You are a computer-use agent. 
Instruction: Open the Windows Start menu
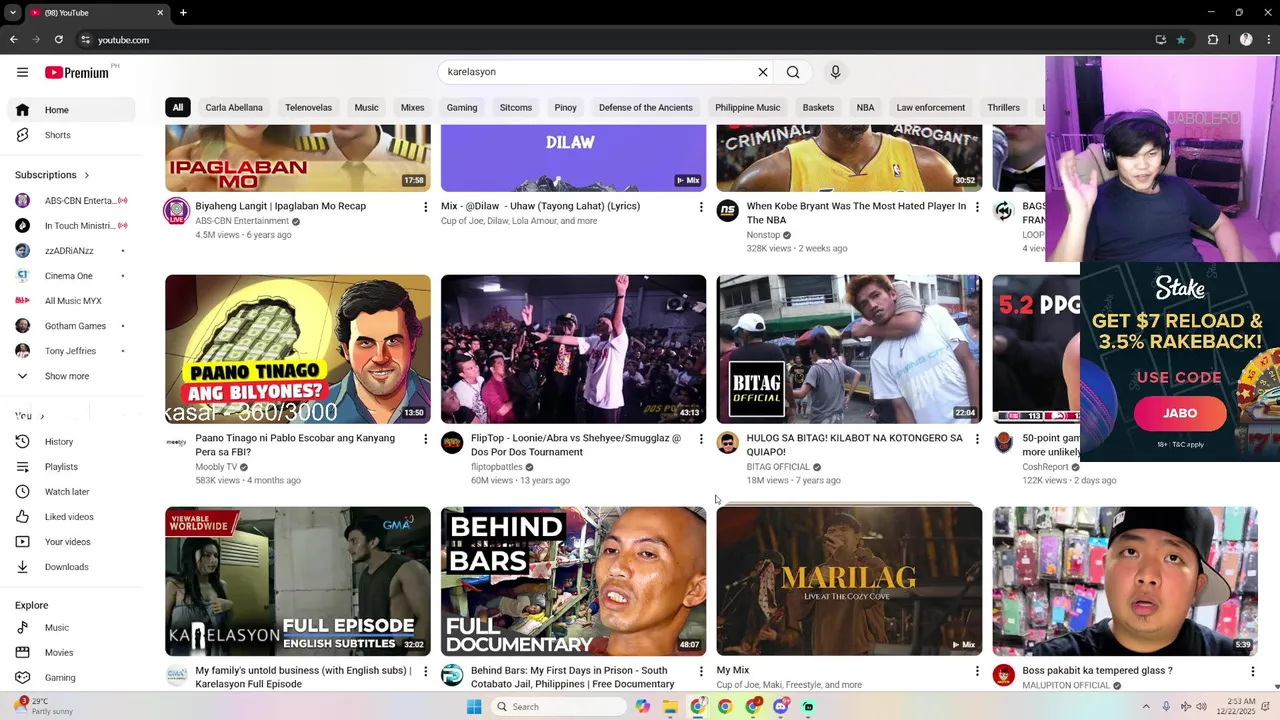474,707
